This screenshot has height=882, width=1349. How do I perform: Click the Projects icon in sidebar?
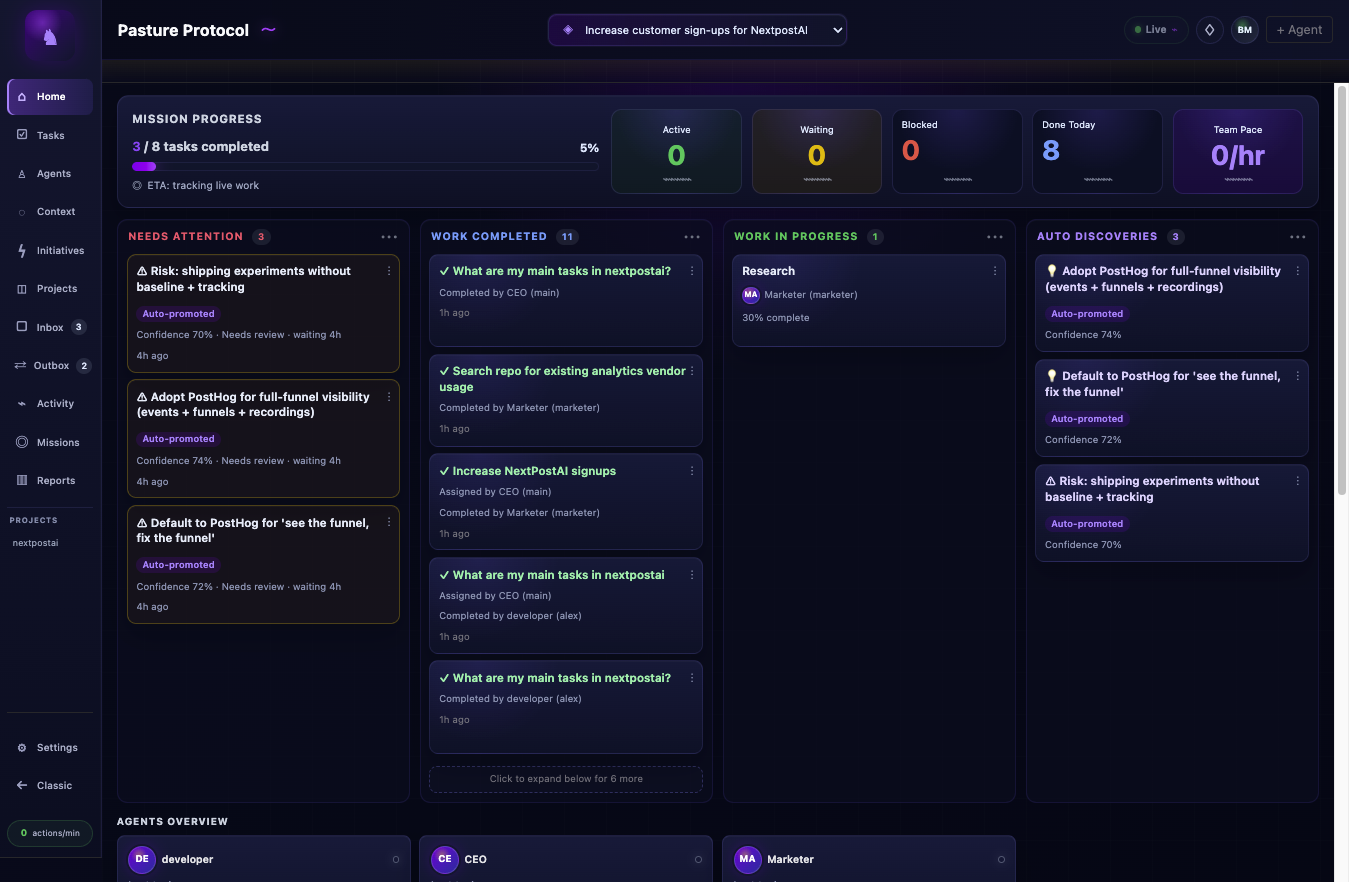pos(22,289)
